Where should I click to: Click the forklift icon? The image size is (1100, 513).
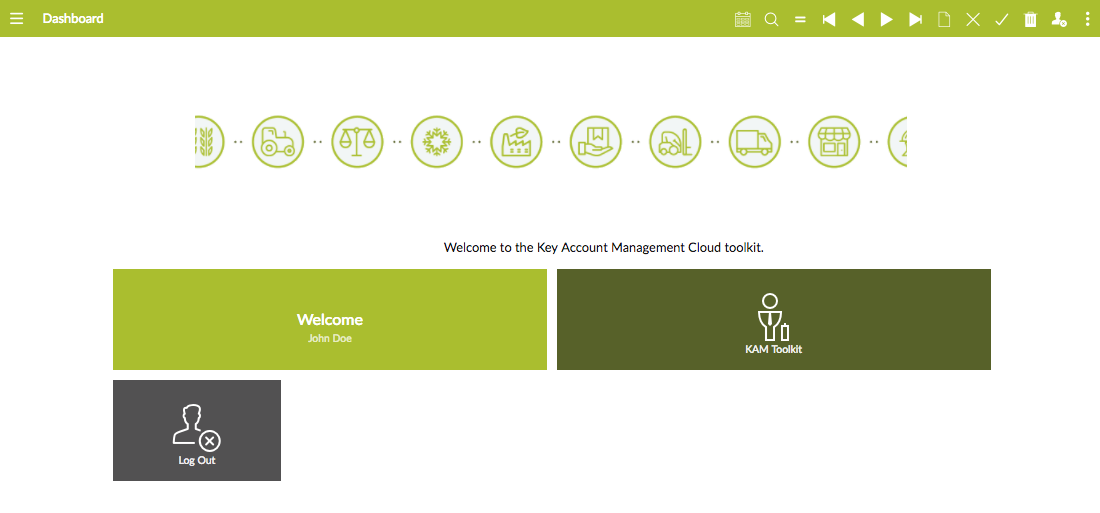[x=675, y=142]
